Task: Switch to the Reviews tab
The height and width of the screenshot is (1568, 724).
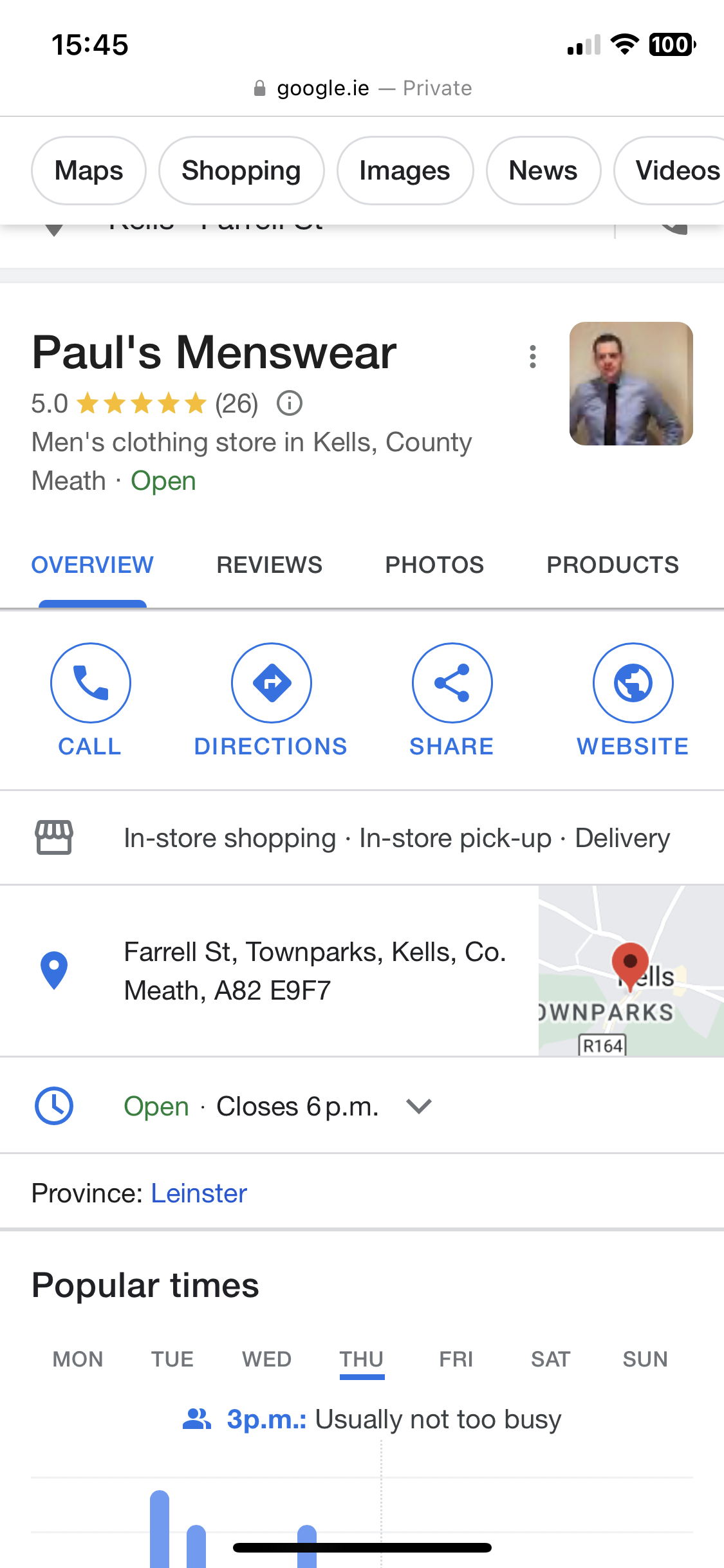Action: coord(269,565)
